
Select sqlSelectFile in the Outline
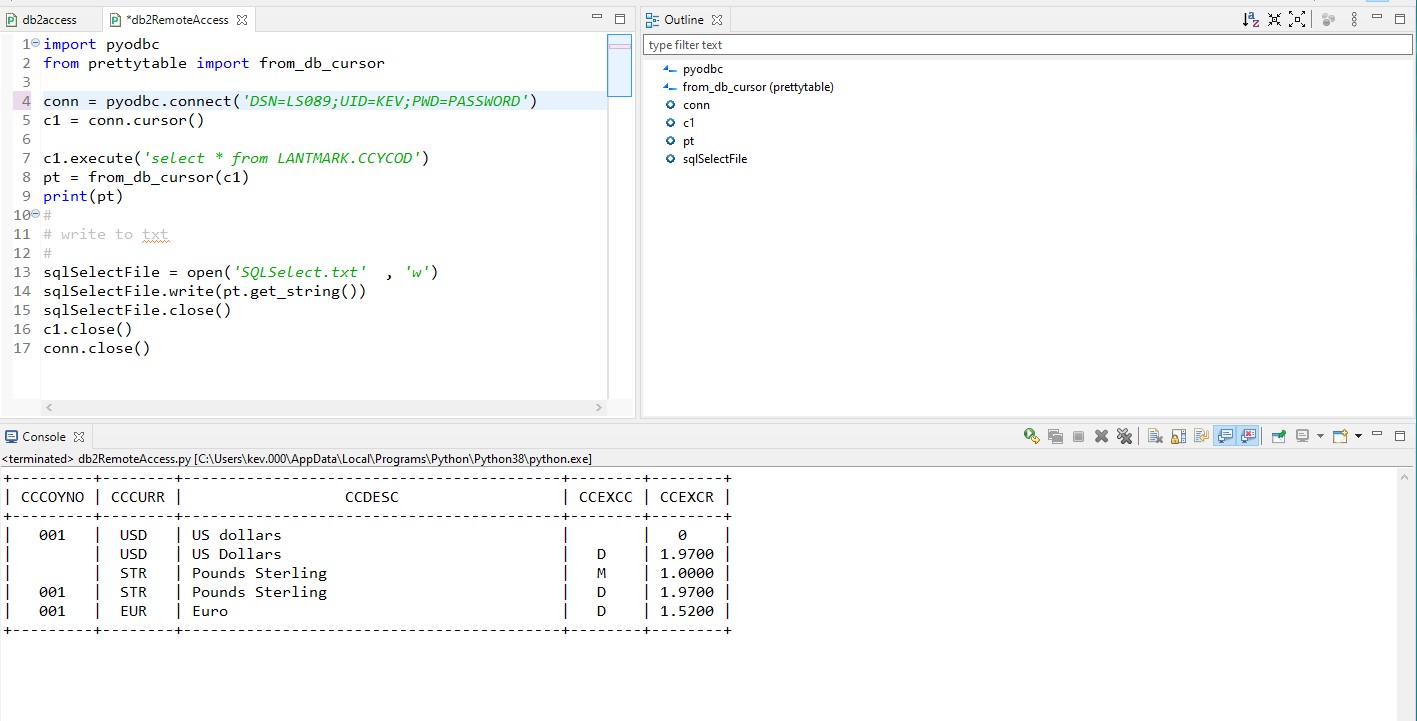[714, 159]
